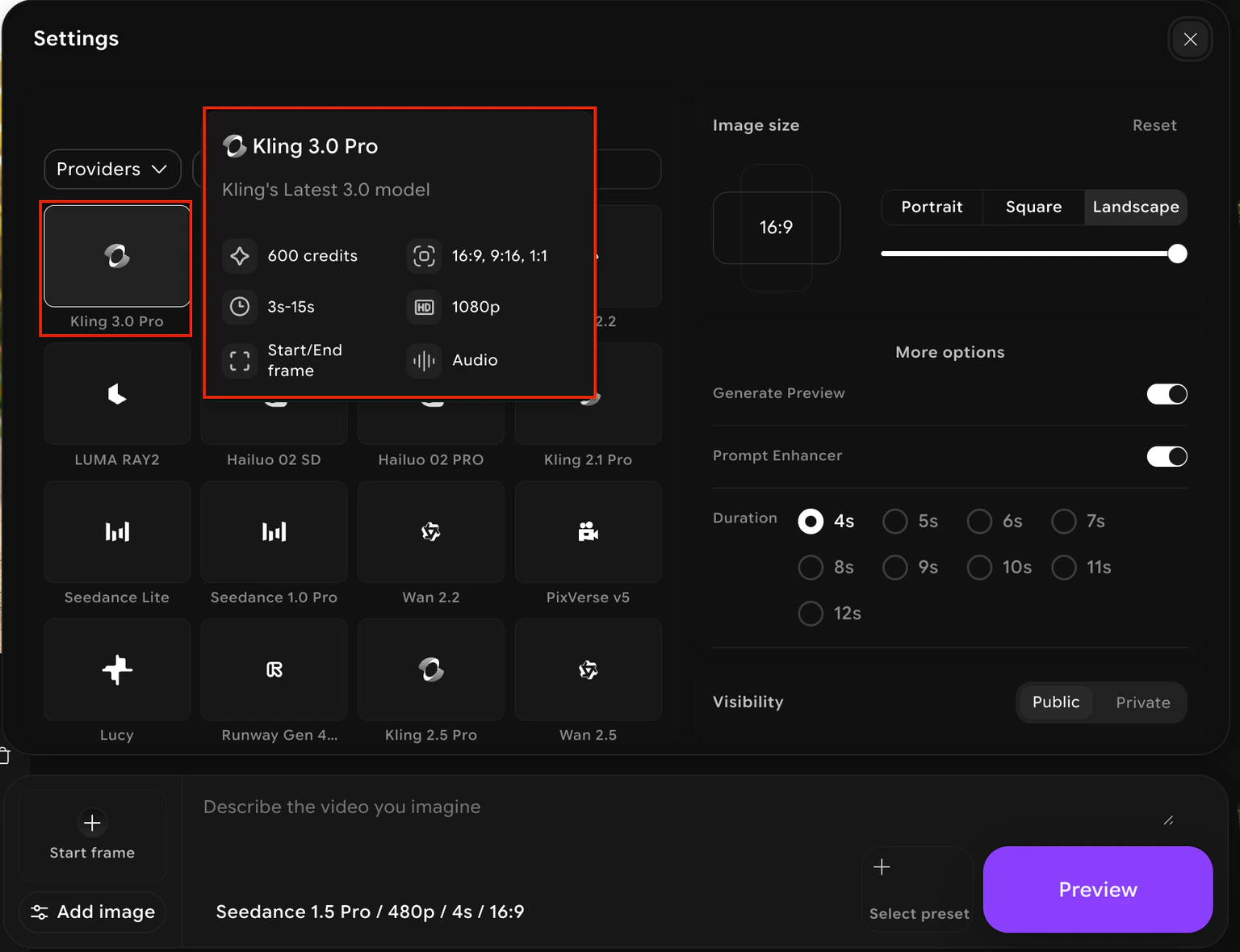The image size is (1240, 952).
Task: Set duration to 7s
Action: click(1064, 522)
